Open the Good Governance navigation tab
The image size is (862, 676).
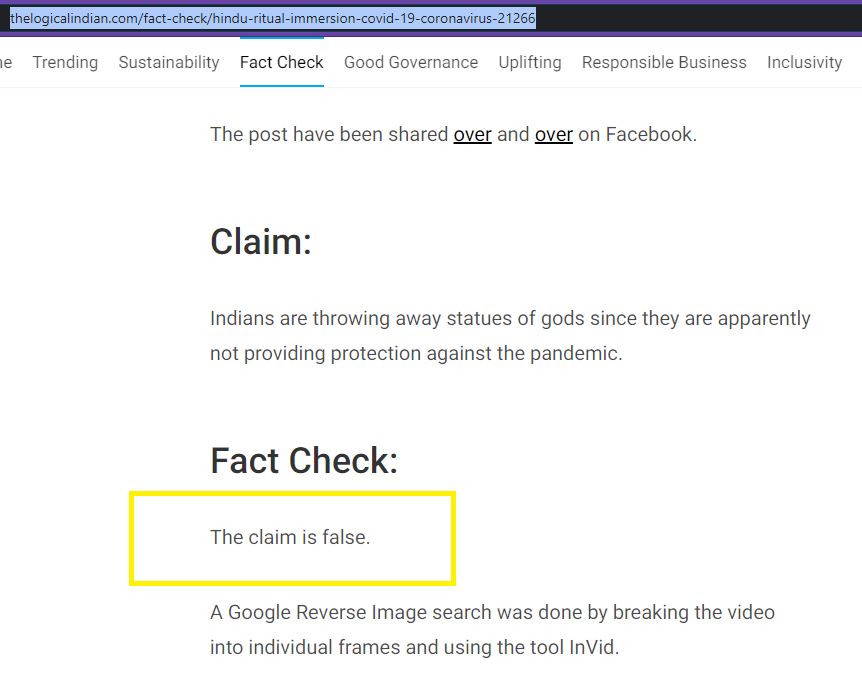coord(411,62)
